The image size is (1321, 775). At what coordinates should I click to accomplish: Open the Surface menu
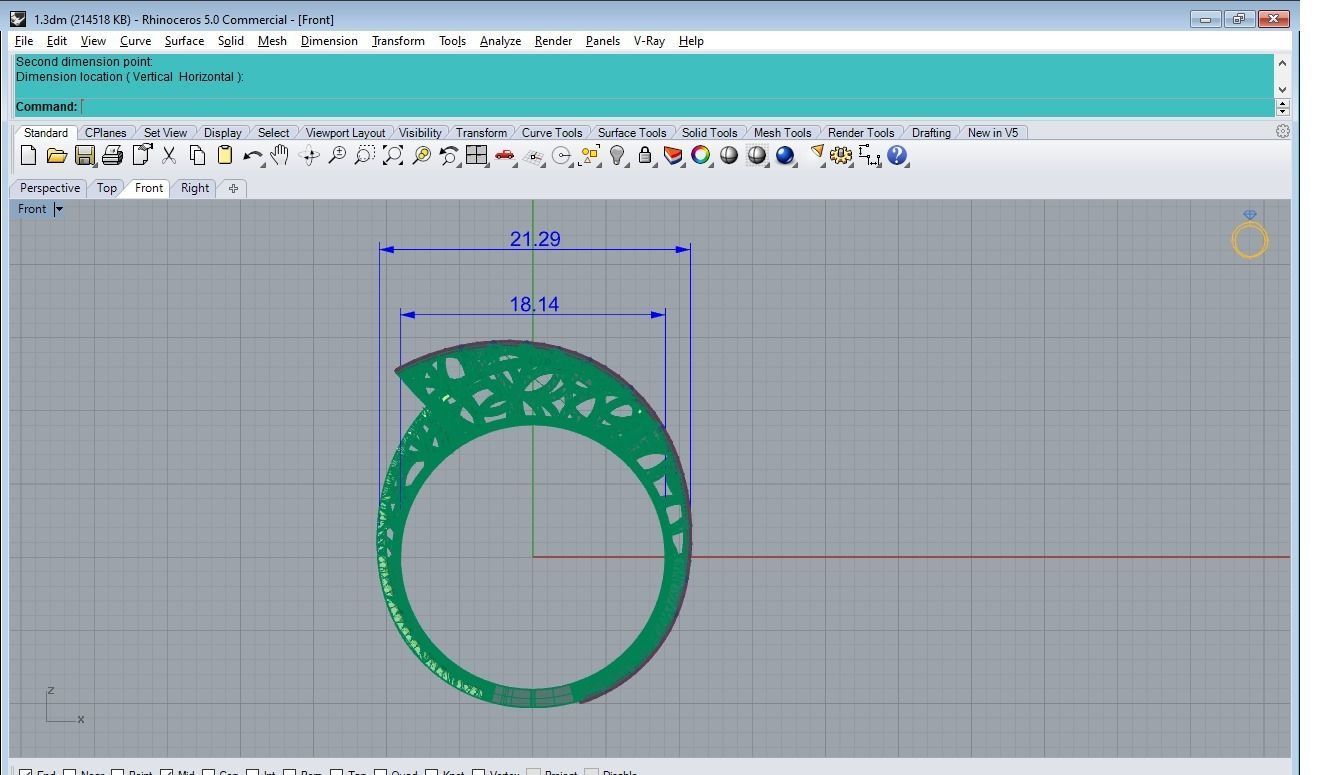(x=184, y=41)
